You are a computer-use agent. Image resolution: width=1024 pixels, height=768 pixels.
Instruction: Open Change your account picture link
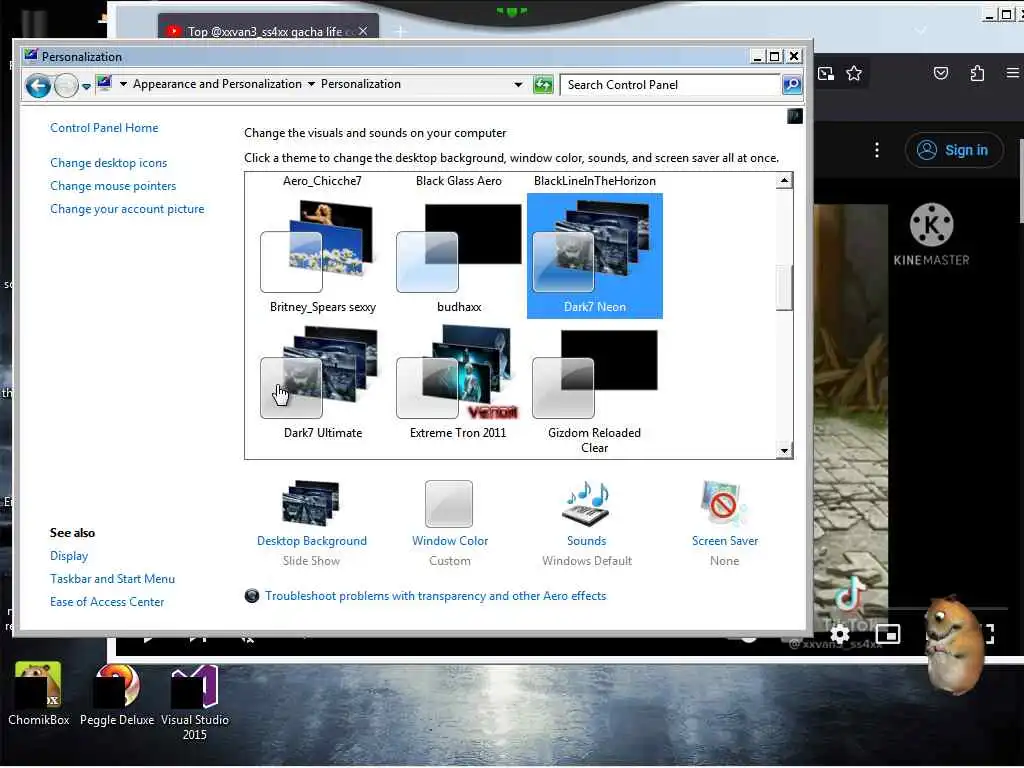click(x=127, y=209)
